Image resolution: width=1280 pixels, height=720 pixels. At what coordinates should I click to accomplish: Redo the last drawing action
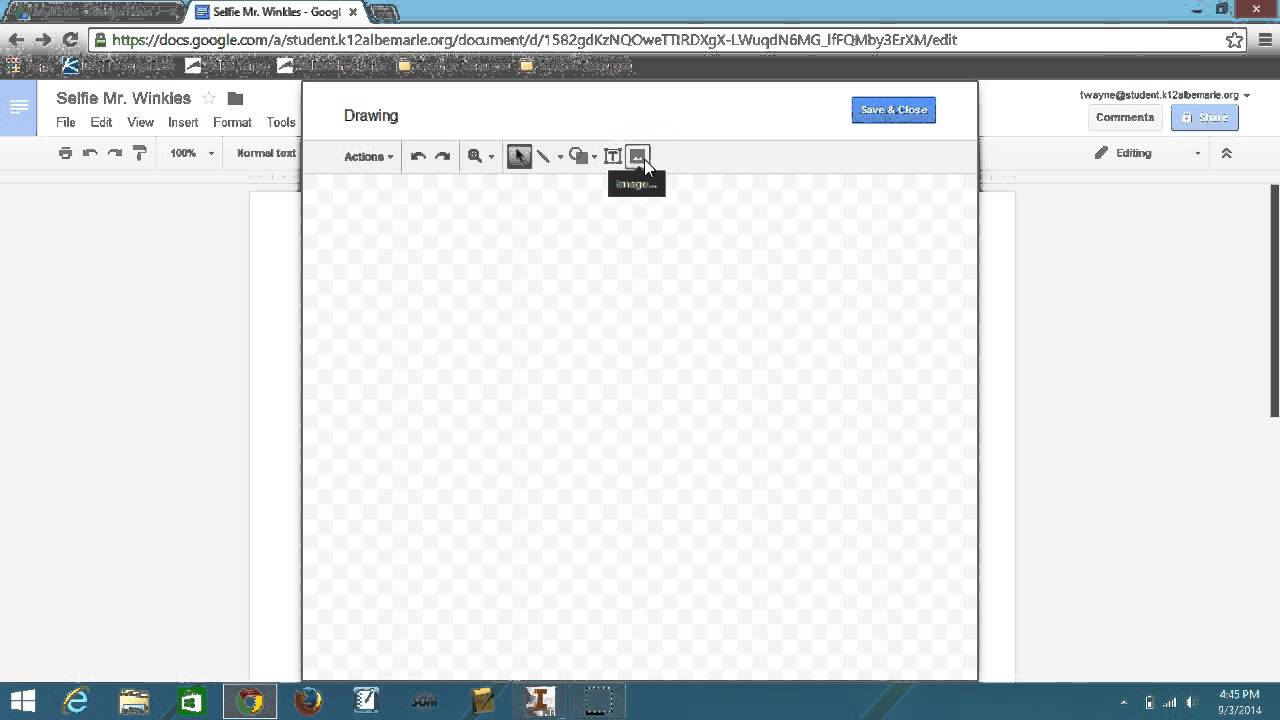click(x=442, y=155)
